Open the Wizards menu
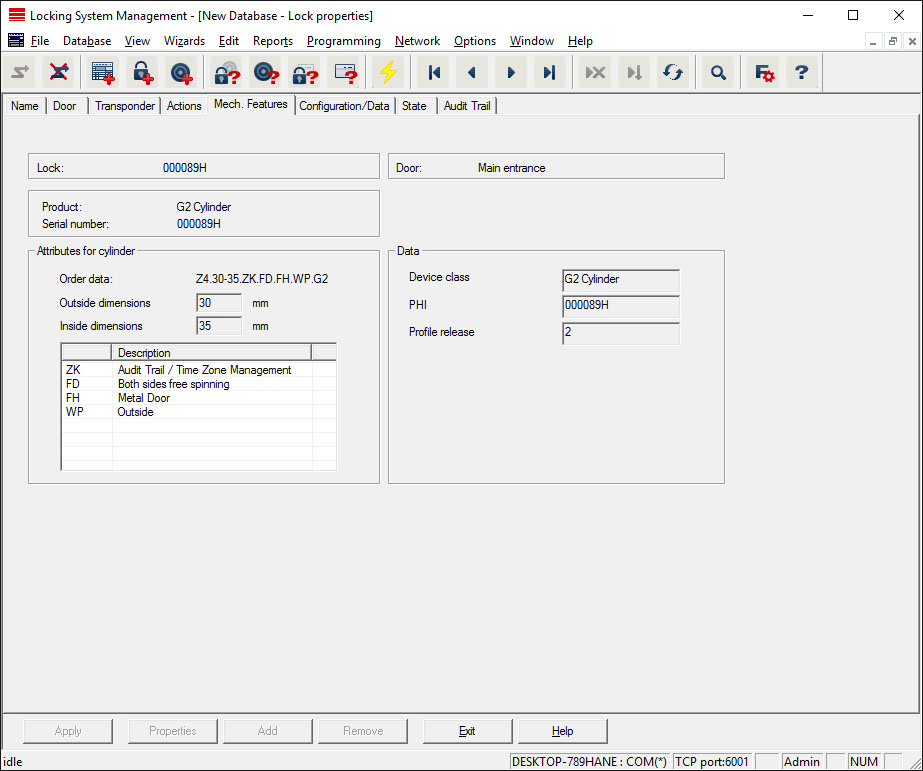 point(184,41)
